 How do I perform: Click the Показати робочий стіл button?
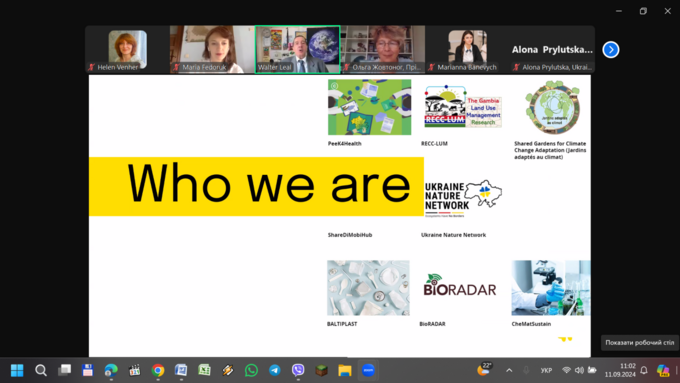(x=640, y=342)
